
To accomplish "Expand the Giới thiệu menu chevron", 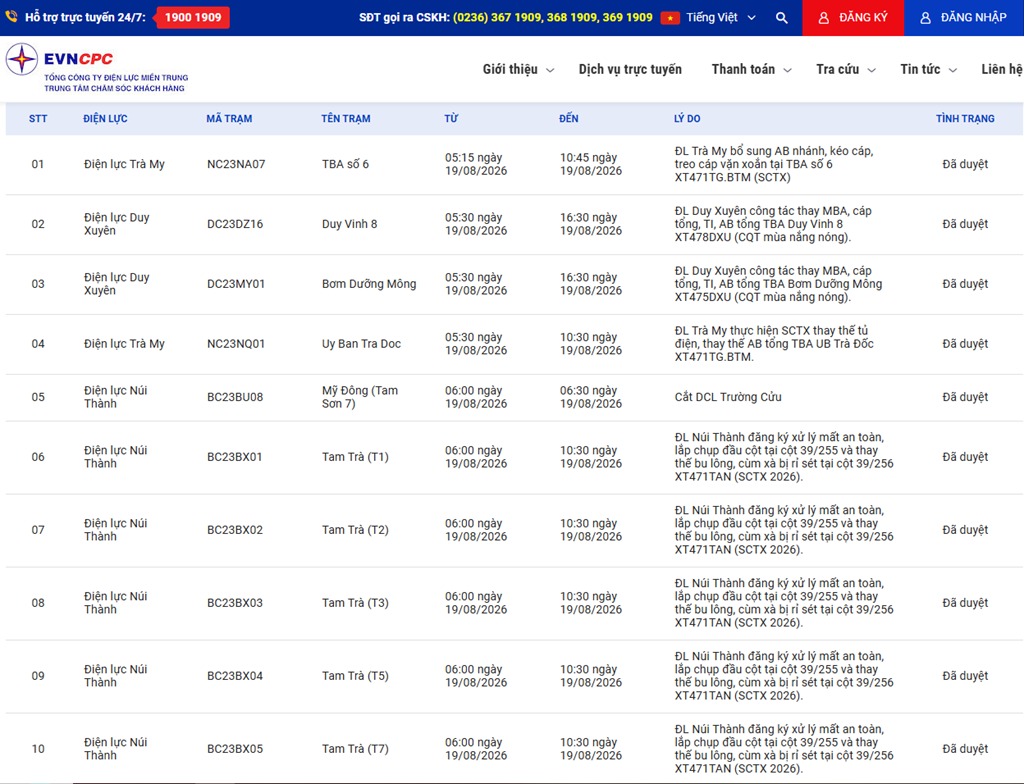I will point(550,70).
